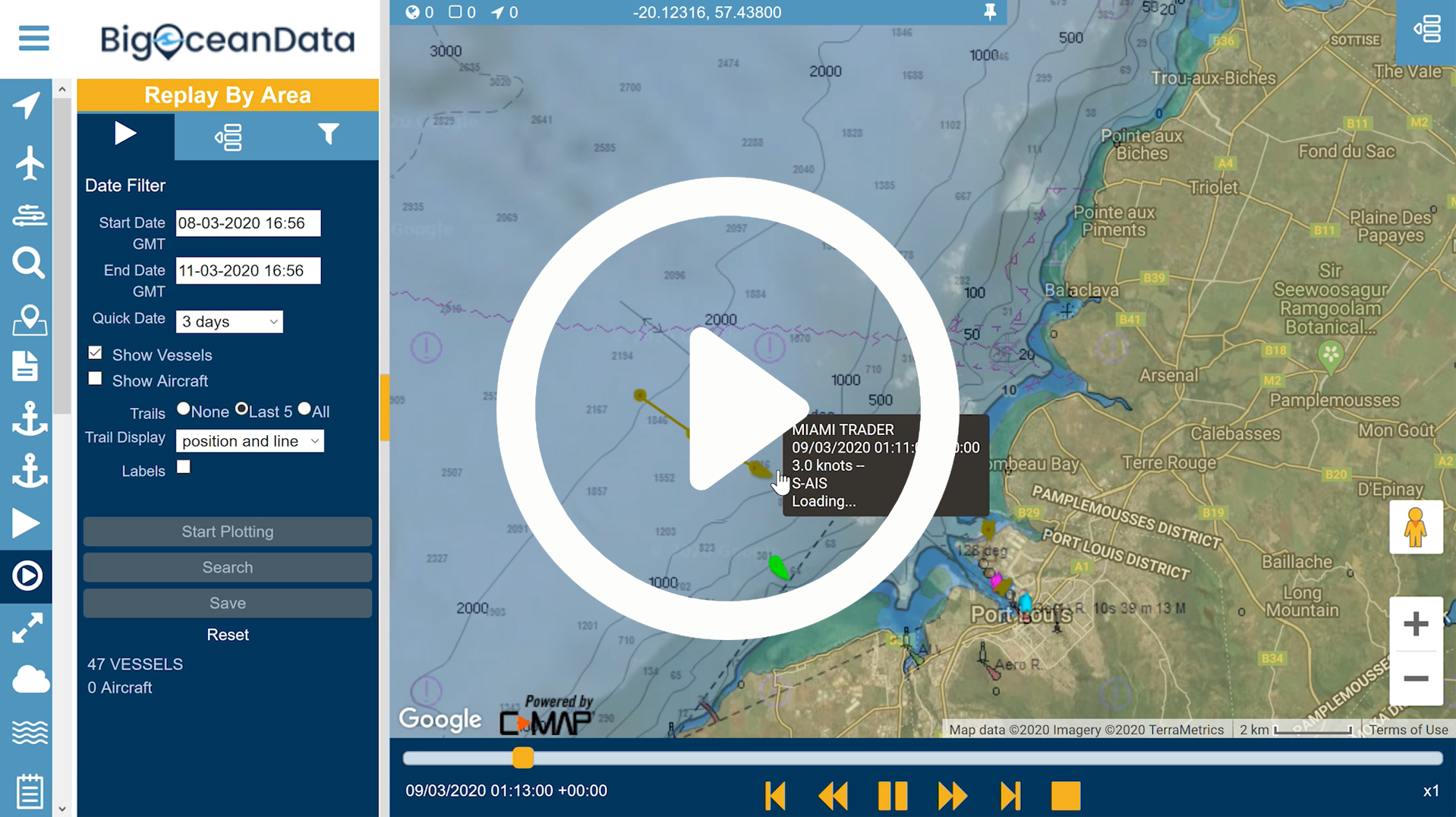Viewport: 1456px width, 817px height.
Task: Select the All trails radio button
Action: [304, 409]
